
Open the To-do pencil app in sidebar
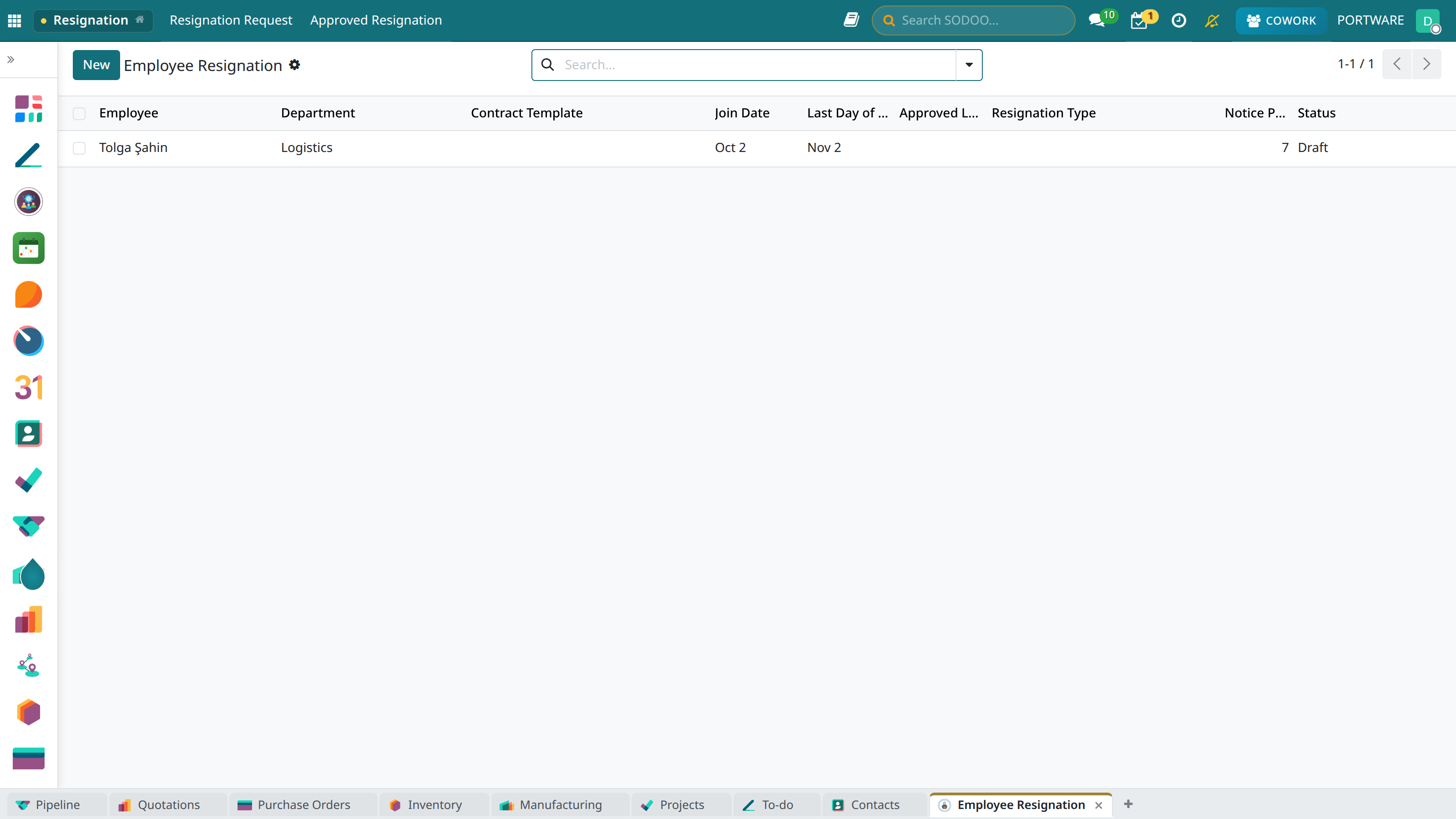pyautogui.click(x=28, y=155)
